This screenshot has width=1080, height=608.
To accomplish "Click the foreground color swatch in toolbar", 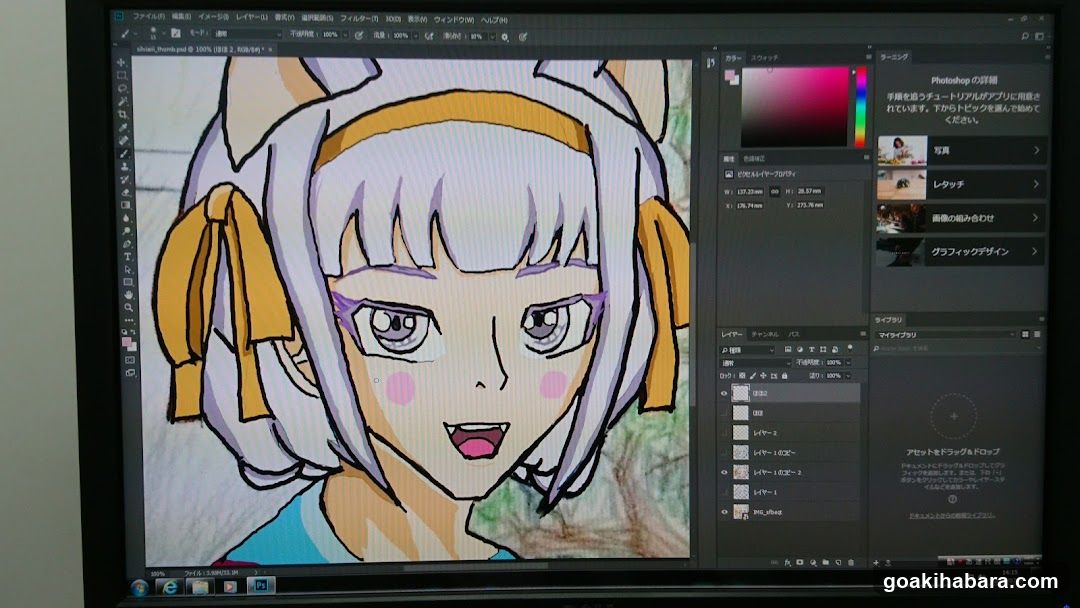I will pyautogui.click(x=126, y=341).
